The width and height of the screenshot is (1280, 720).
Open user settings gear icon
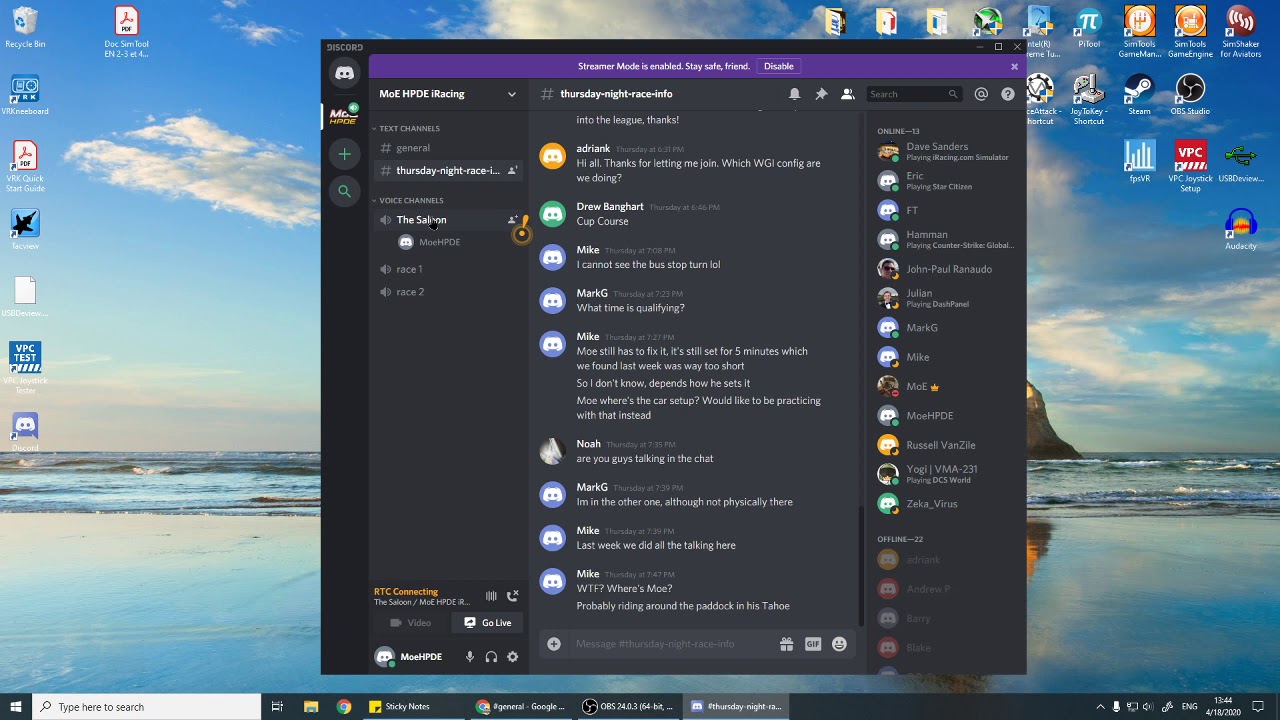pyautogui.click(x=513, y=657)
